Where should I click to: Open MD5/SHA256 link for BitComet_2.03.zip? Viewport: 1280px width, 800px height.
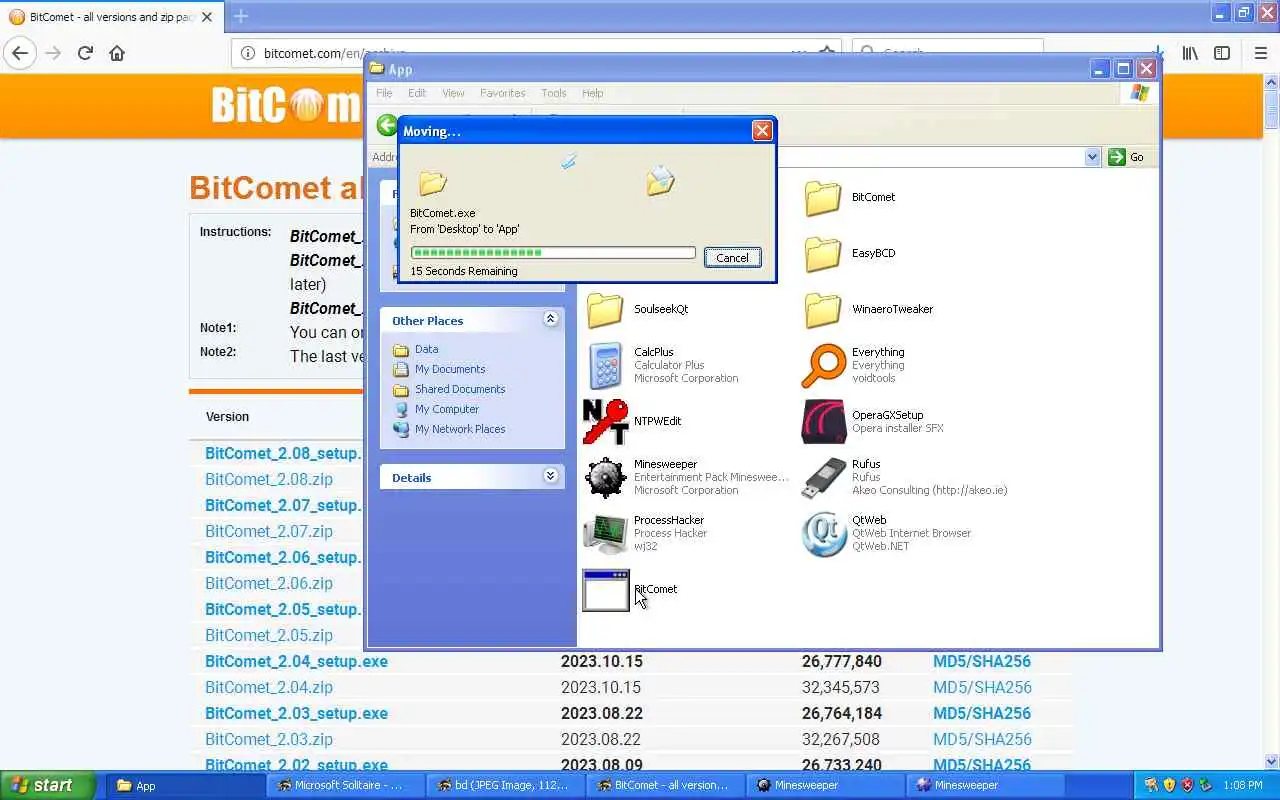tap(982, 739)
